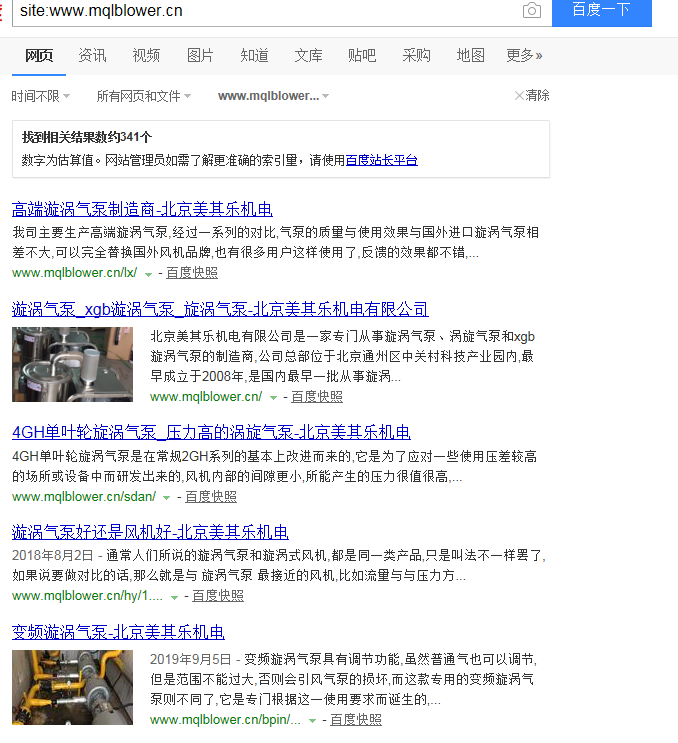
Task: Open 百度快照 for the homepage result
Action: point(317,397)
